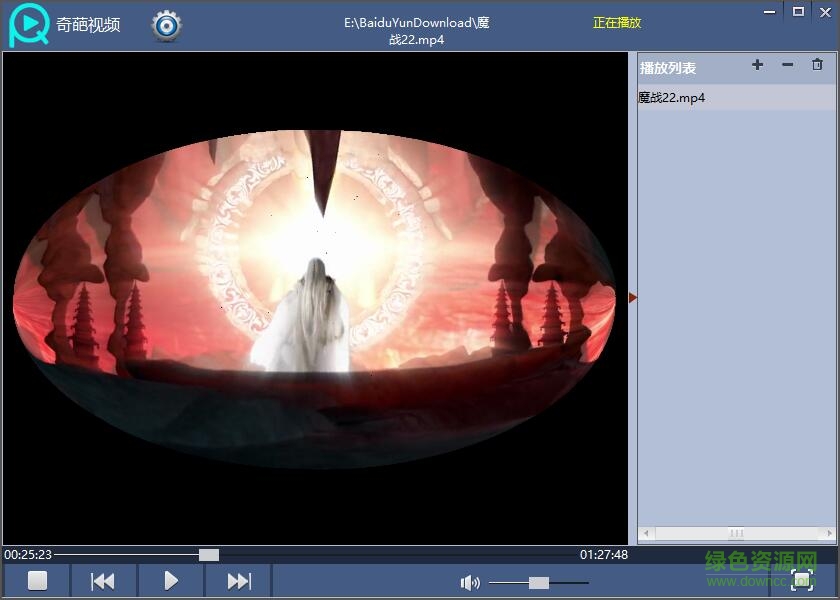840x600 pixels.
Task: Mute the audio via speaker icon
Action: point(469,583)
